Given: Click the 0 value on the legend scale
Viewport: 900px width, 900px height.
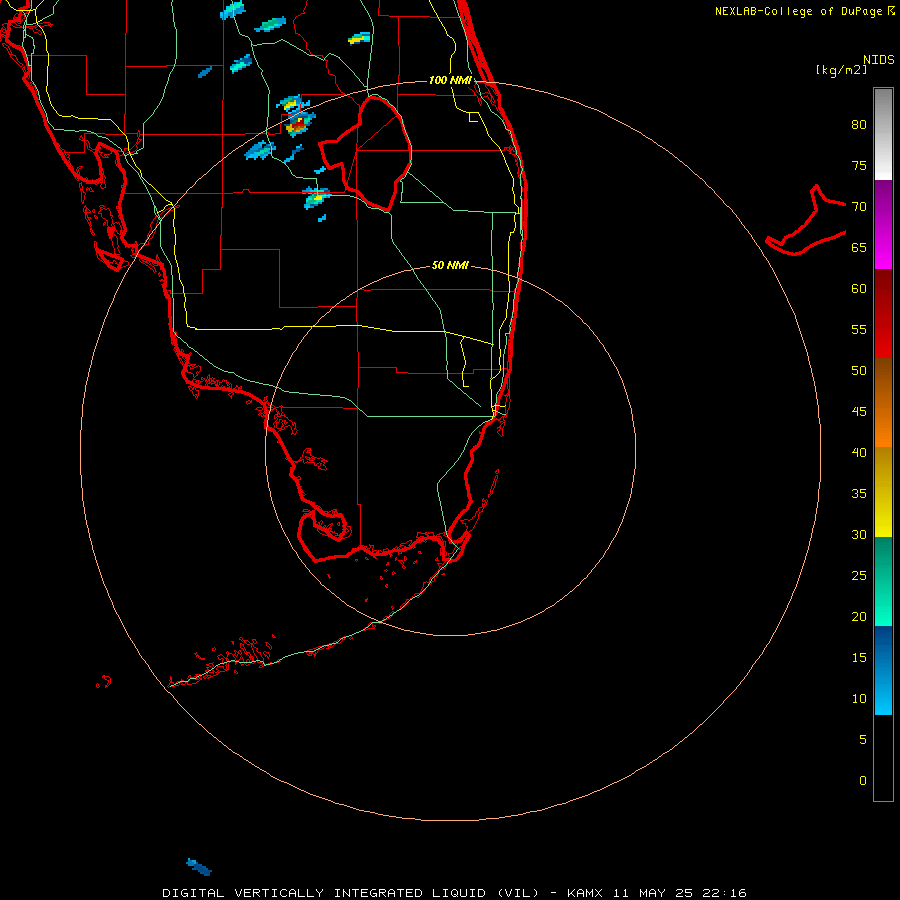Looking at the screenshot, I should pos(863,781).
